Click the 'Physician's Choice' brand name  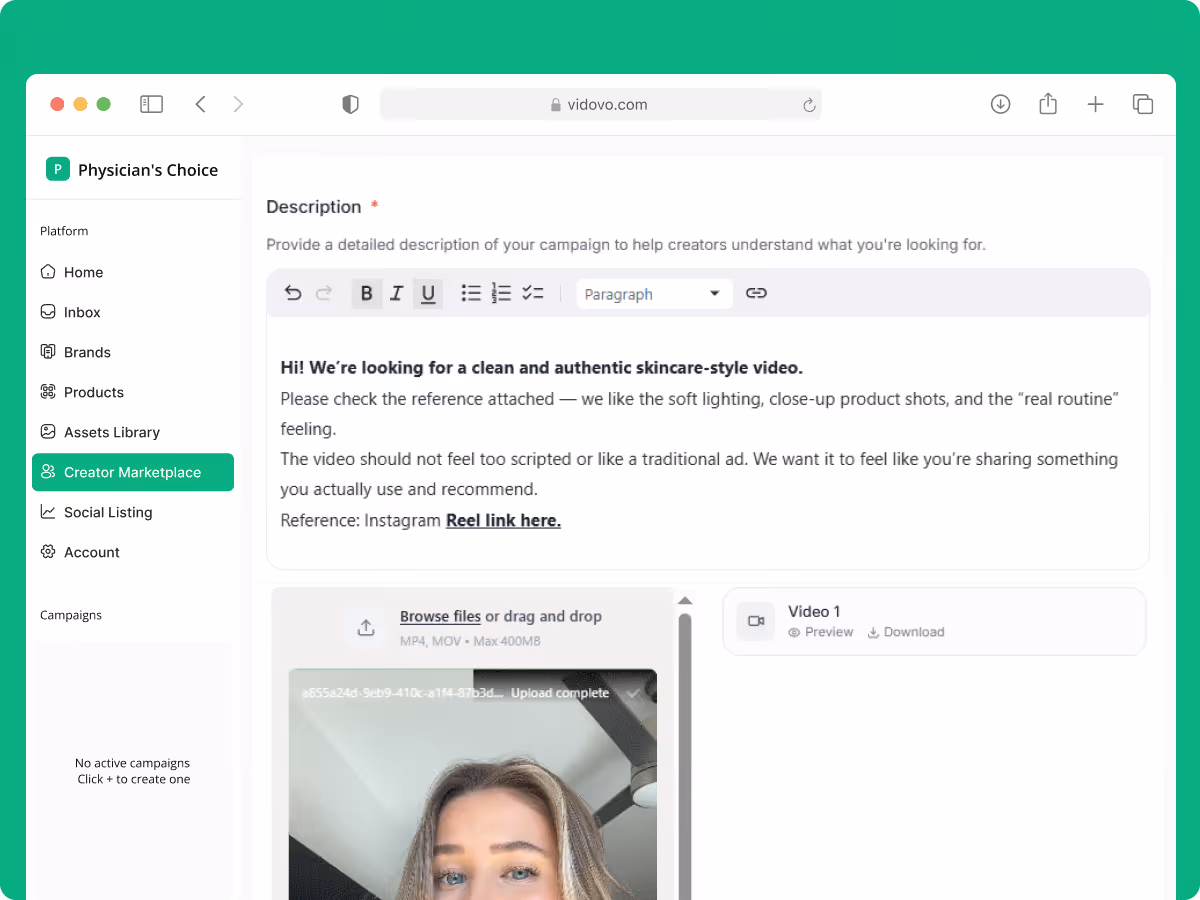(x=148, y=170)
